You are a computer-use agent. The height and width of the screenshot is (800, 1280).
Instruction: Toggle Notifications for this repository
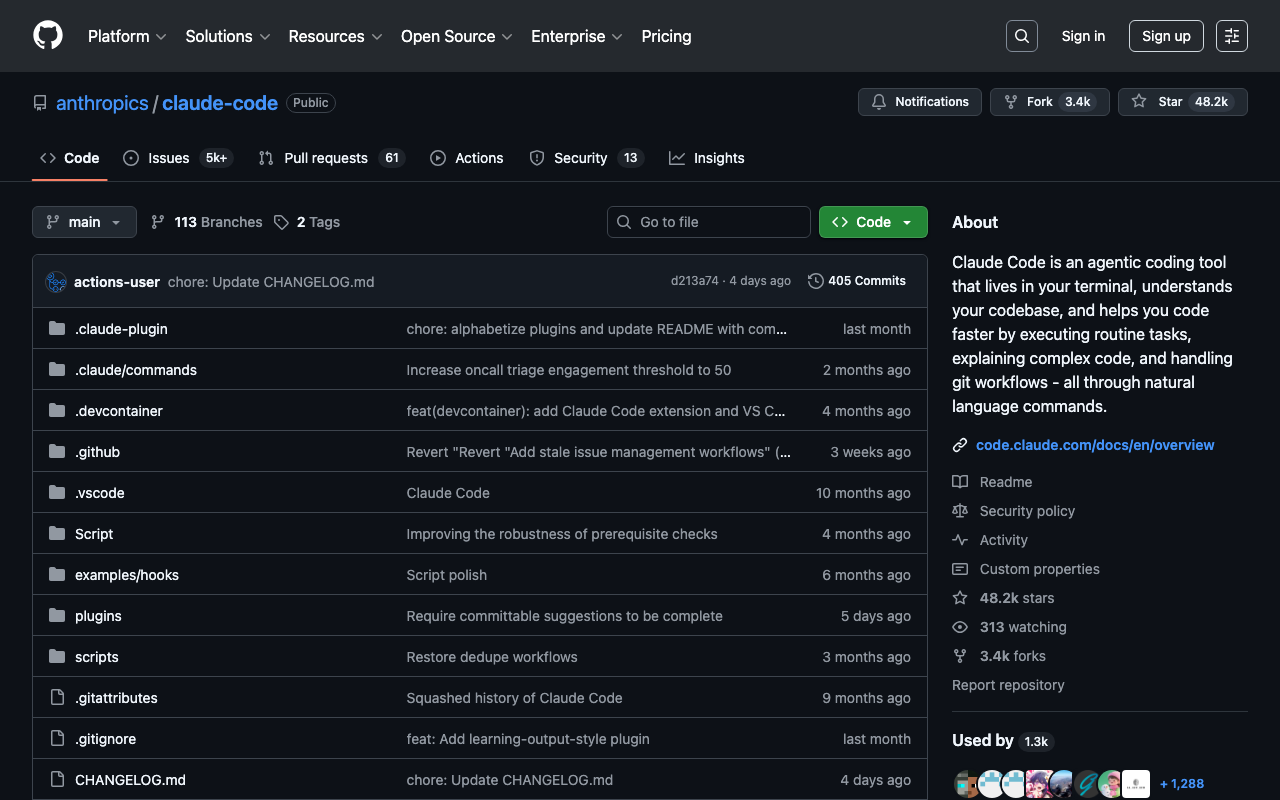coord(920,102)
